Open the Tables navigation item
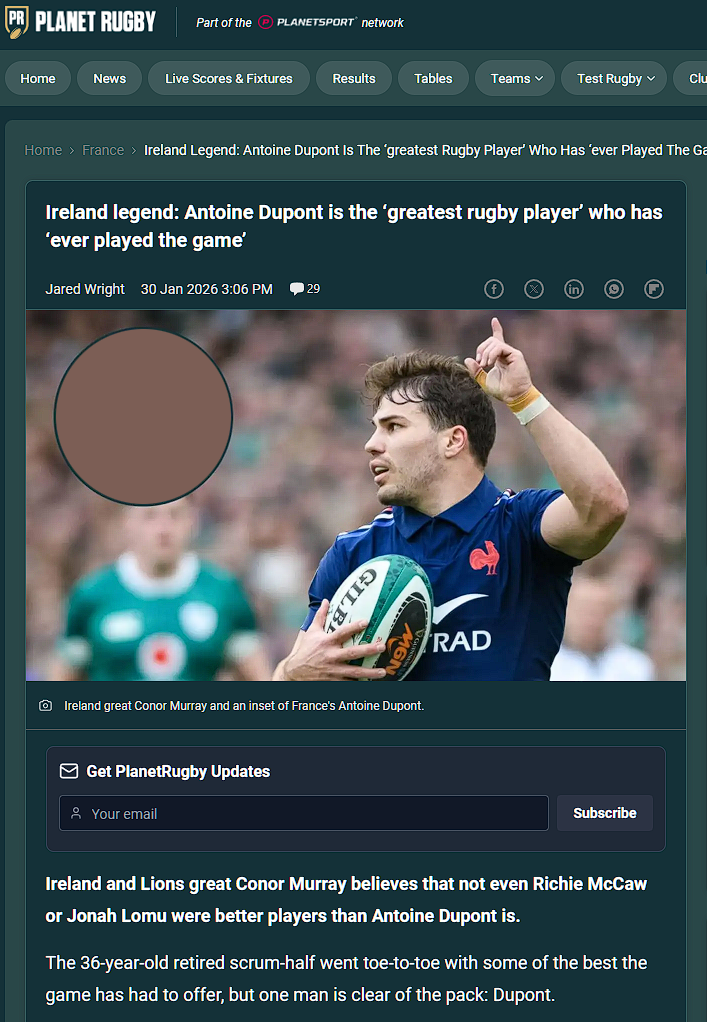This screenshot has width=707, height=1022. (433, 78)
